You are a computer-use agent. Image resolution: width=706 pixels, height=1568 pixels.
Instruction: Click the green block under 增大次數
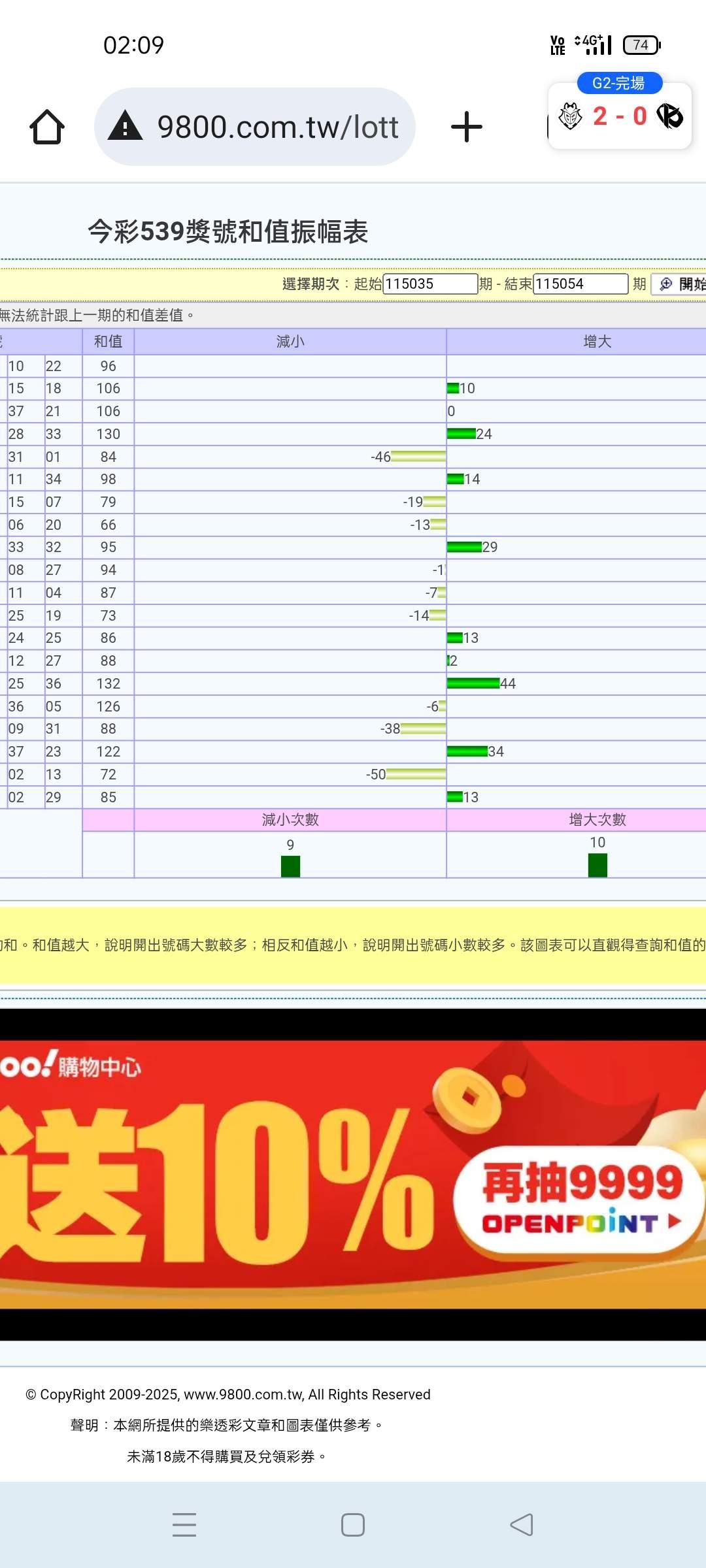pyautogui.click(x=597, y=865)
